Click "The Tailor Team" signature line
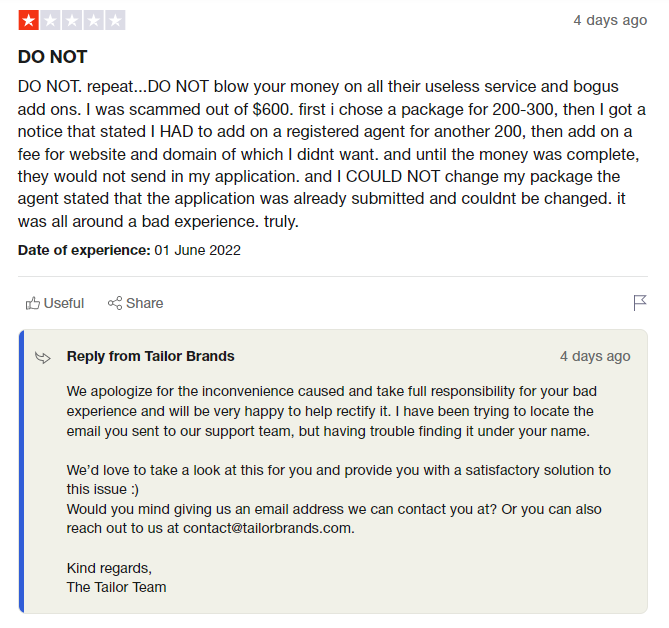The height and width of the screenshot is (628, 669). pos(116,587)
